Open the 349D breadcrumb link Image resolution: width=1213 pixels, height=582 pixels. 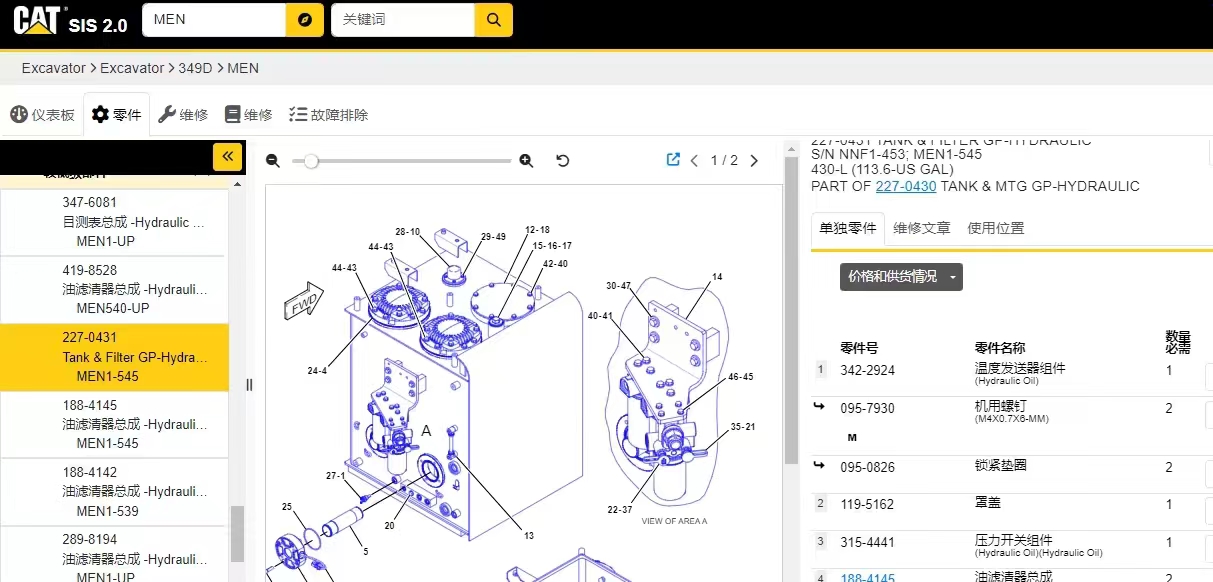pos(195,68)
